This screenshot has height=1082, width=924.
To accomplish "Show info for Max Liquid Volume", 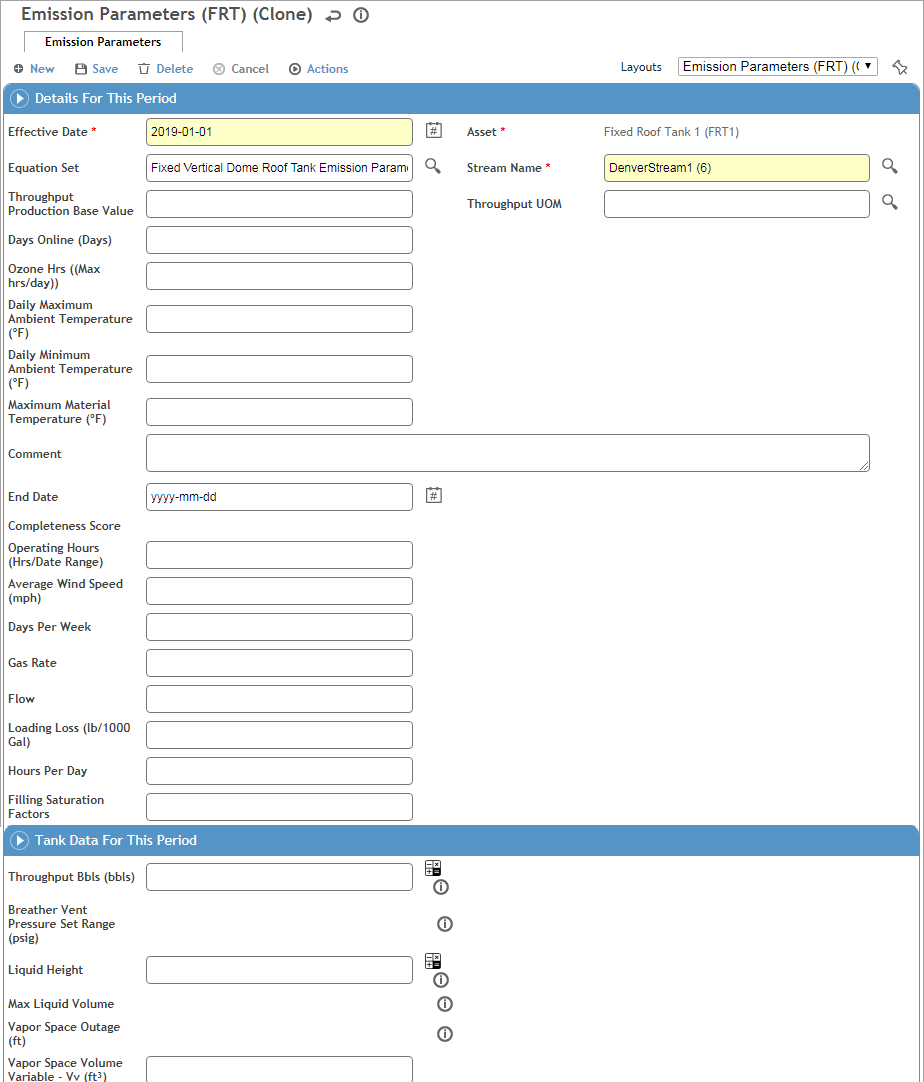I will [445, 1004].
